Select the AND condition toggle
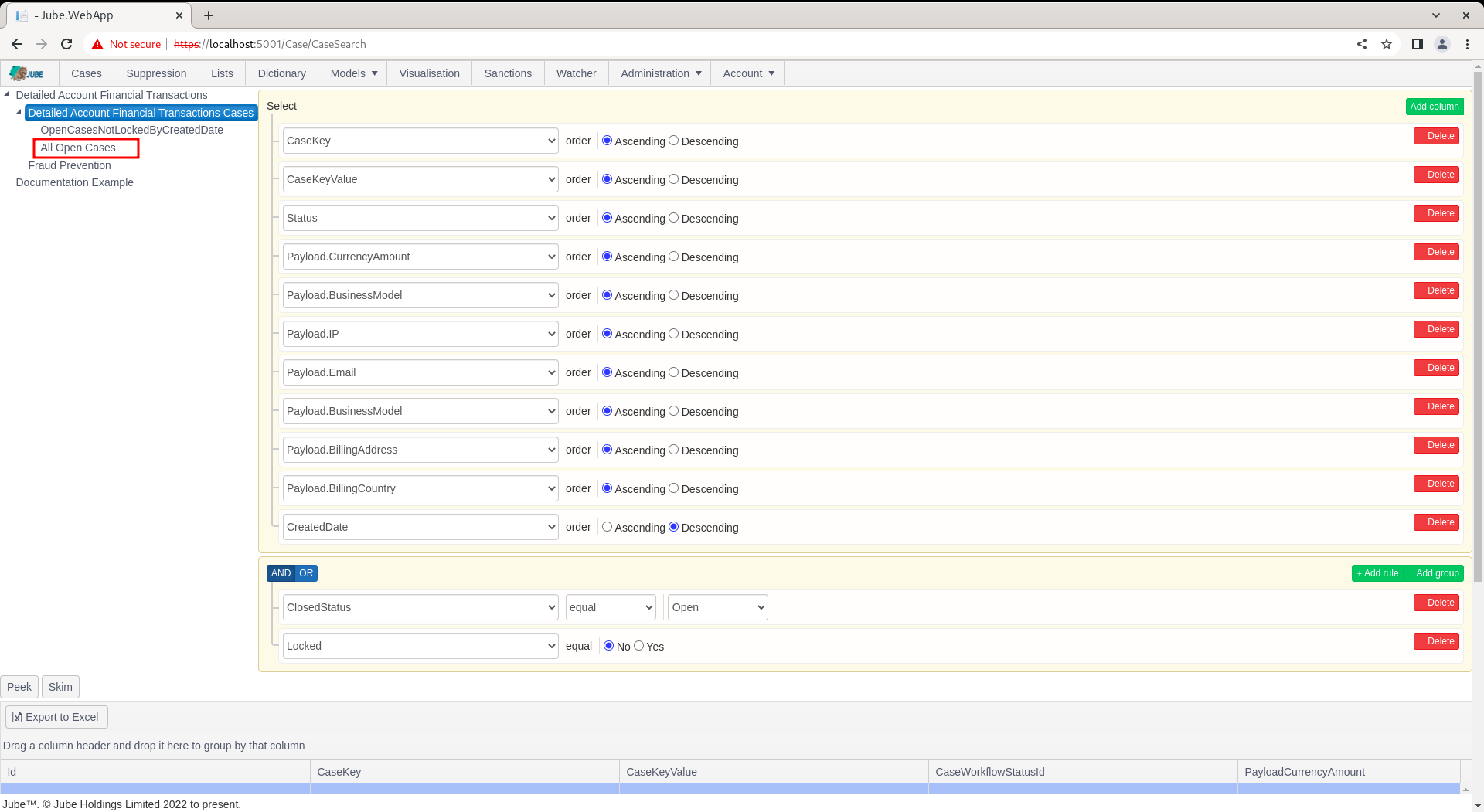This screenshot has height=812, width=1484. [281, 573]
